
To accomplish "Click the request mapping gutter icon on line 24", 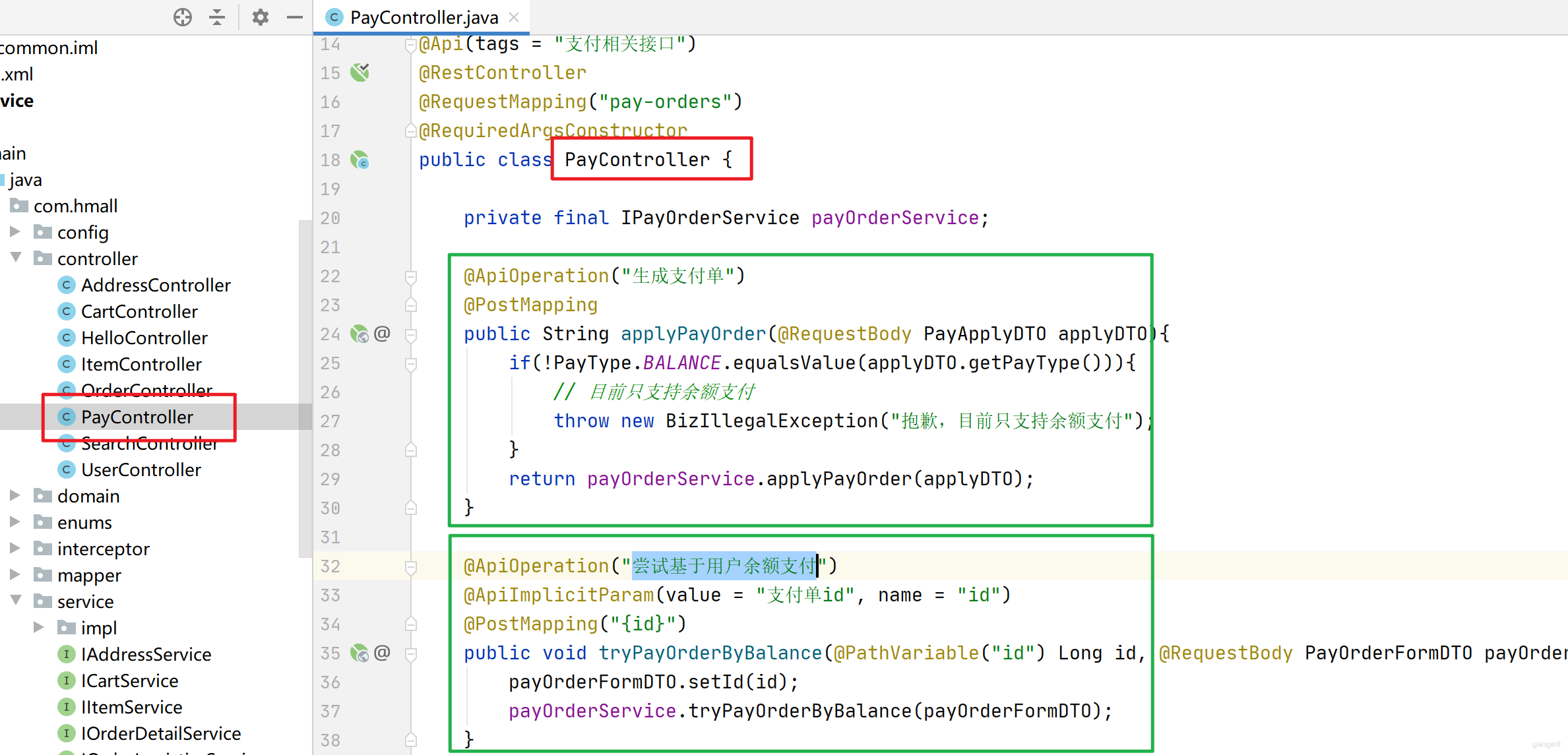I will [x=360, y=334].
